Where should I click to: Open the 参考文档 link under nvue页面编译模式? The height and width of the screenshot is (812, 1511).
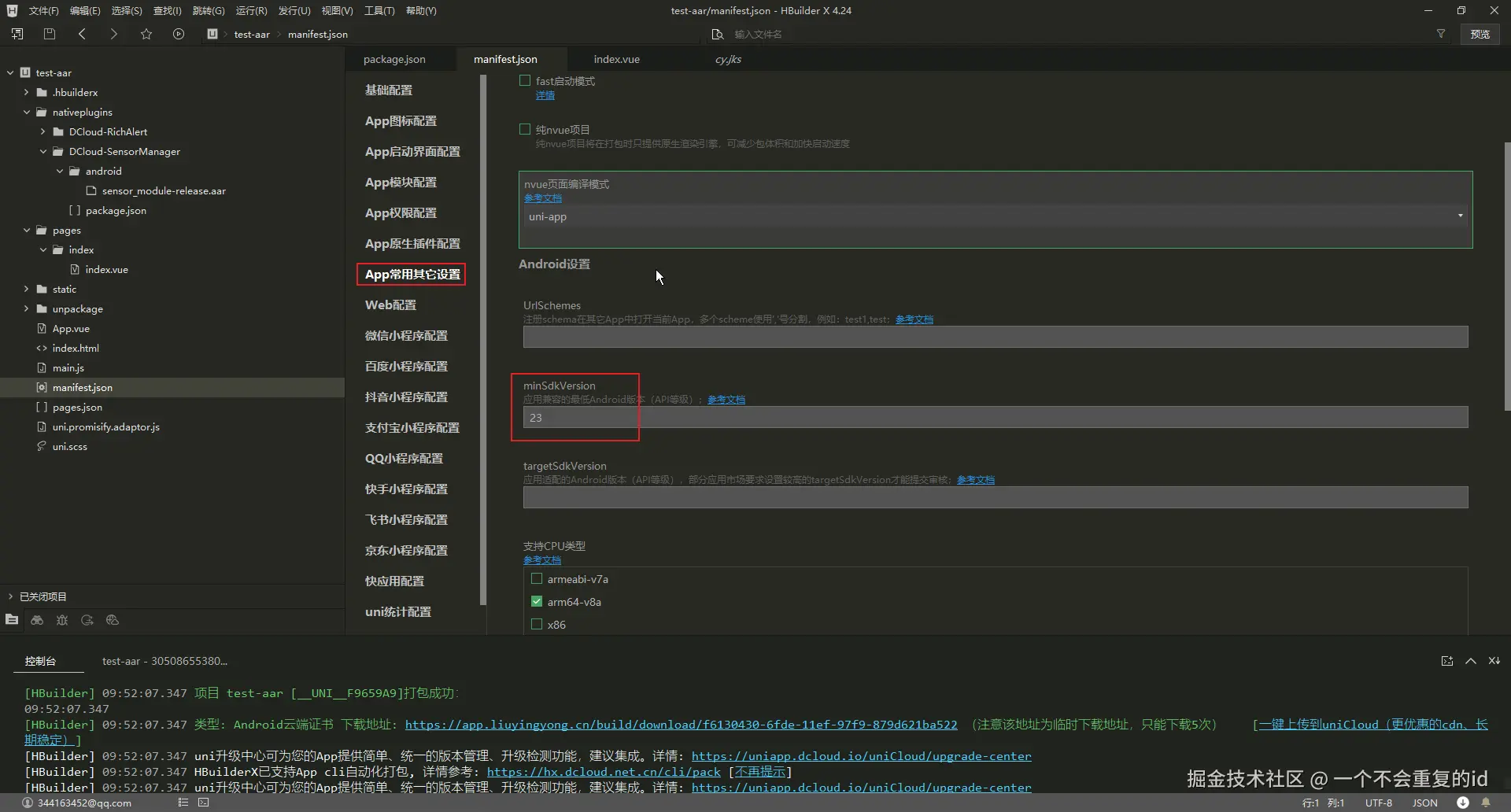click(543, 198)
